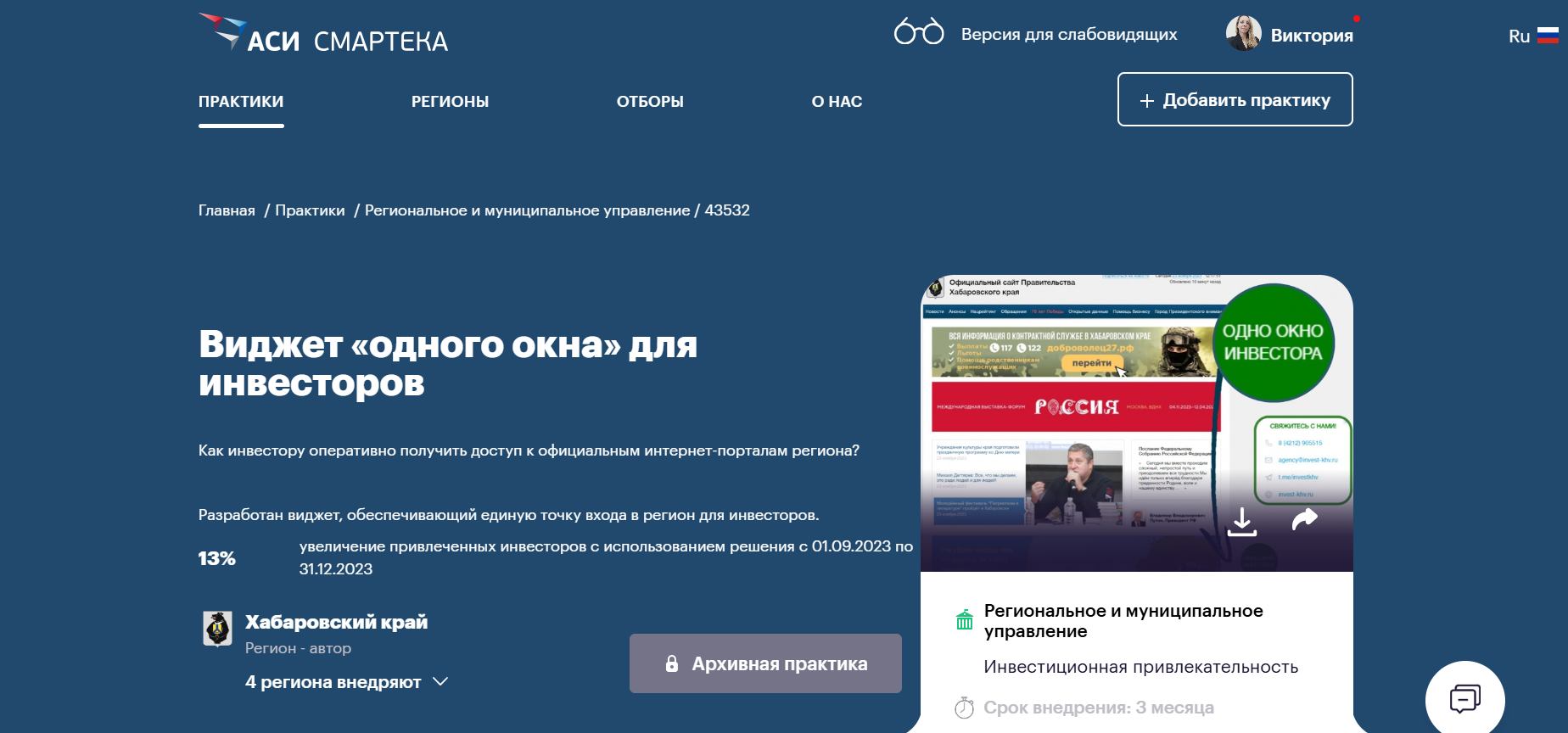Screen dimensions: 1568x733
Task: Click the АСИ Смартека logo
Action: (323, 34)
